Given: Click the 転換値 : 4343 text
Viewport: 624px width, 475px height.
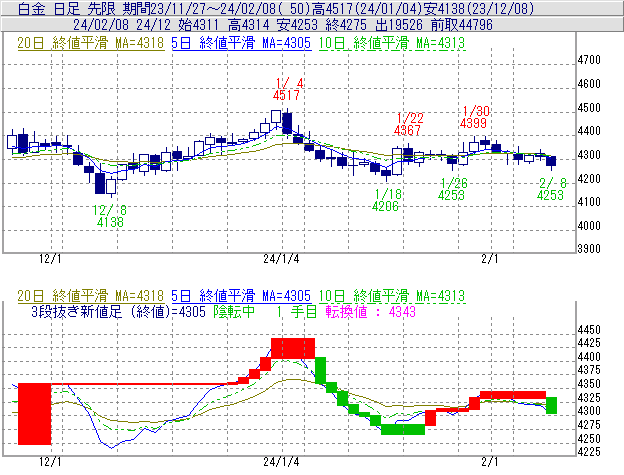Looking at the screenshot, I should (370, 311).
